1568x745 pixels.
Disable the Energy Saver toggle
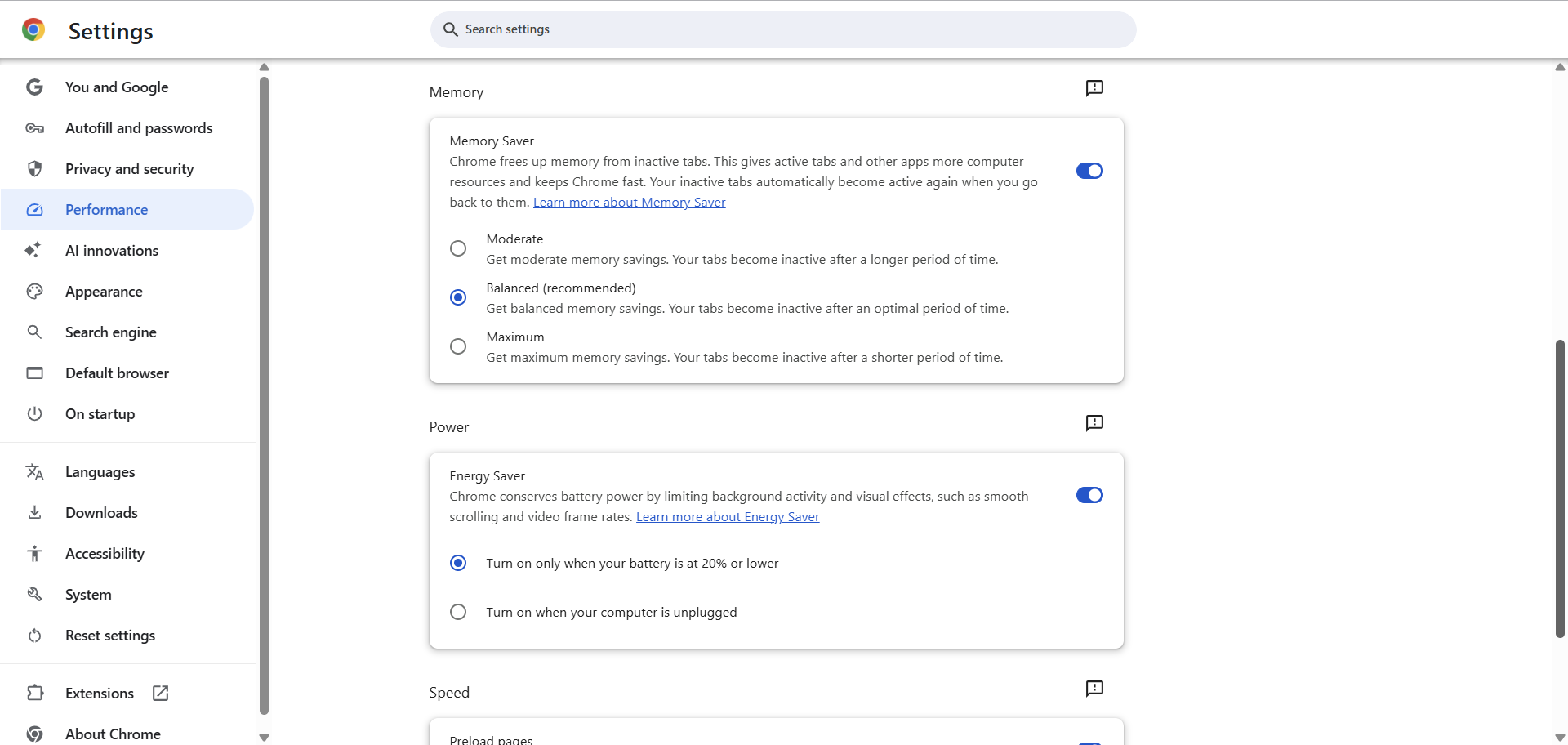(x=1089, y=495)
